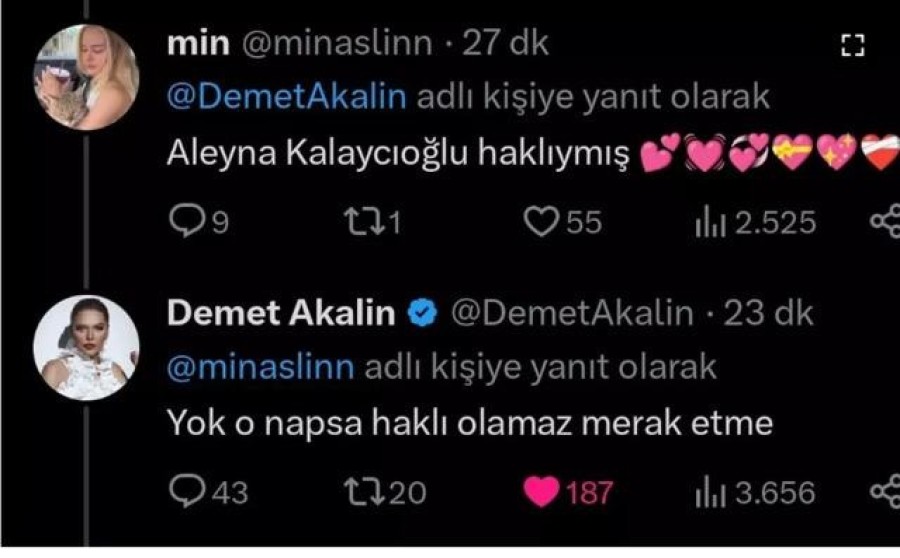Open min's profile picture

click(x=87, y=76)
